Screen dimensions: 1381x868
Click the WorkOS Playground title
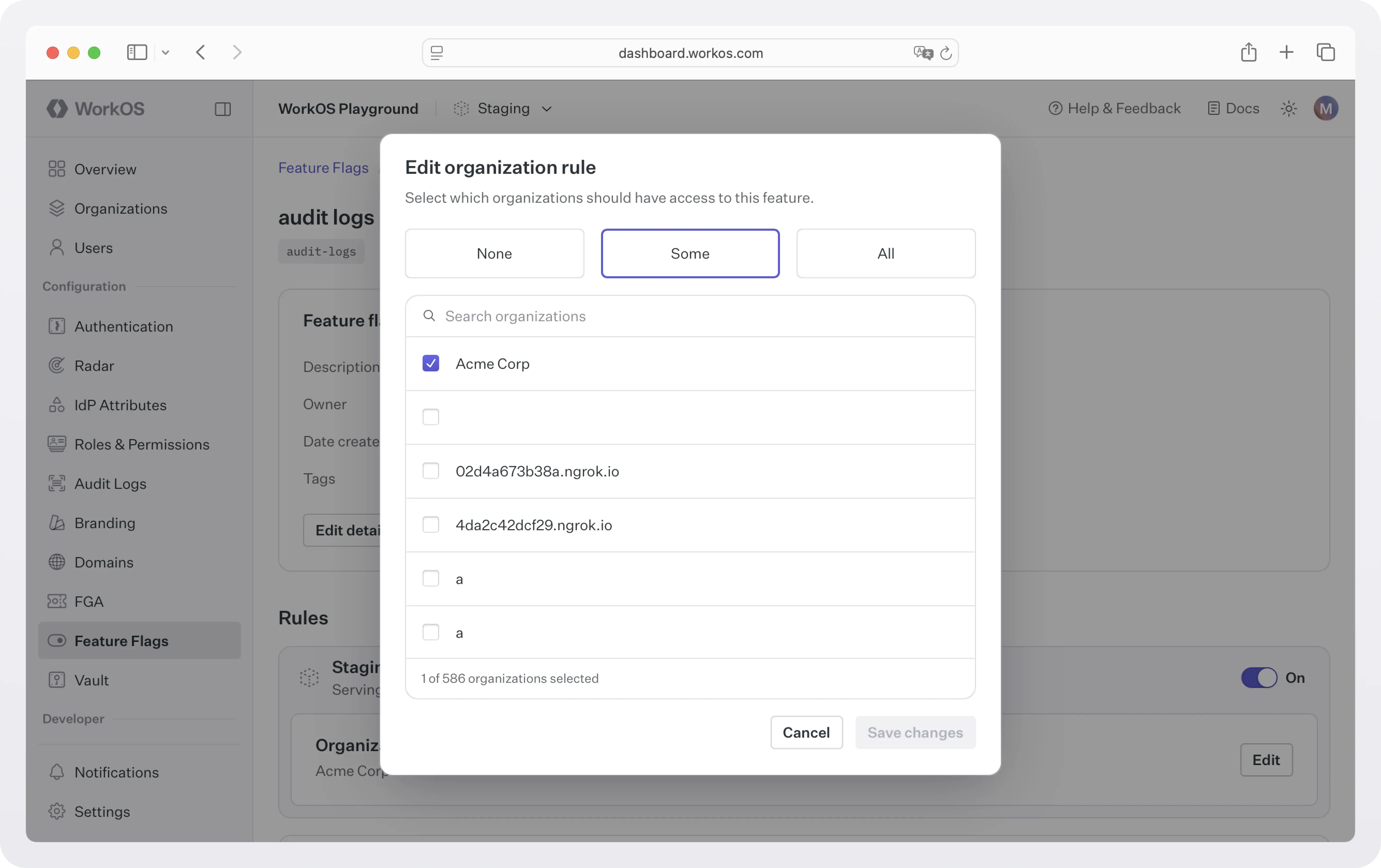coord(348,108)
